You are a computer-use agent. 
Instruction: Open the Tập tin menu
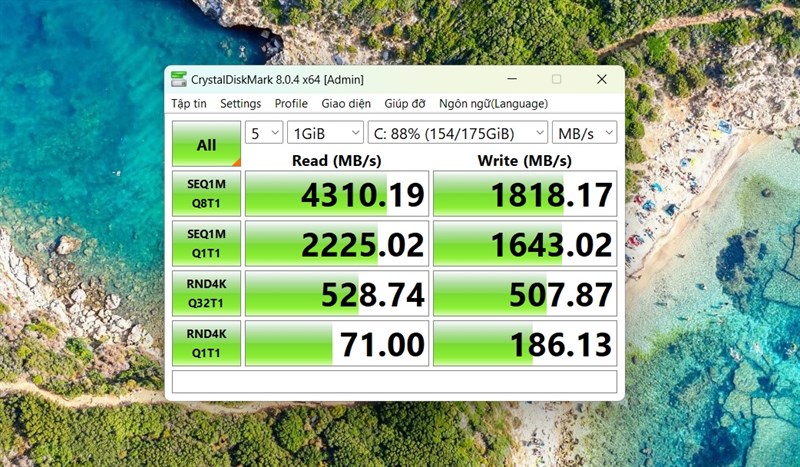189,104
